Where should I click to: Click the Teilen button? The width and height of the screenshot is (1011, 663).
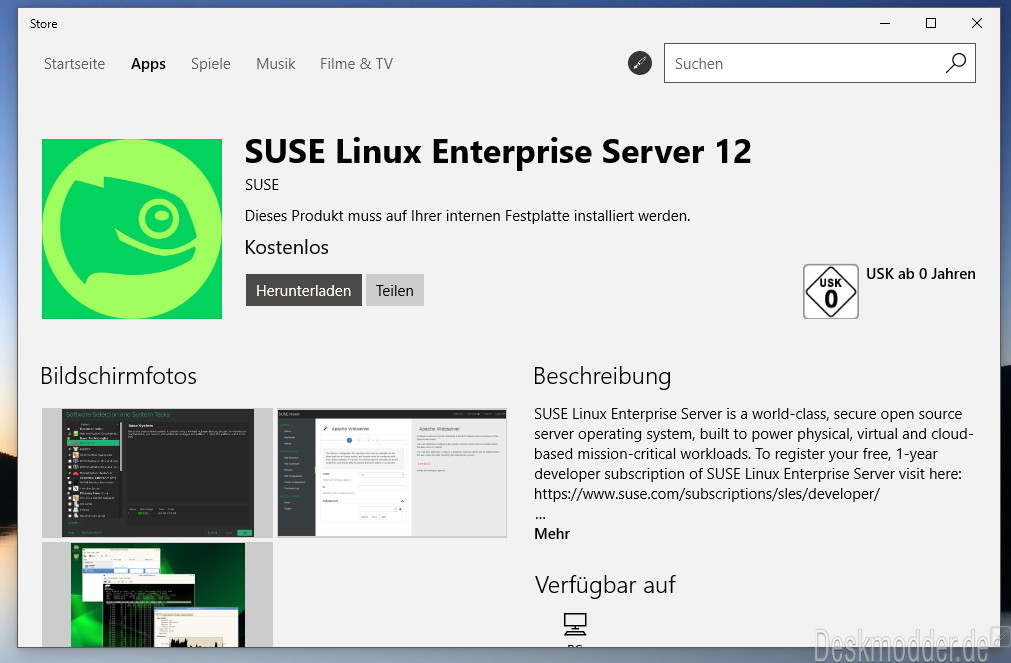[395, 290]
